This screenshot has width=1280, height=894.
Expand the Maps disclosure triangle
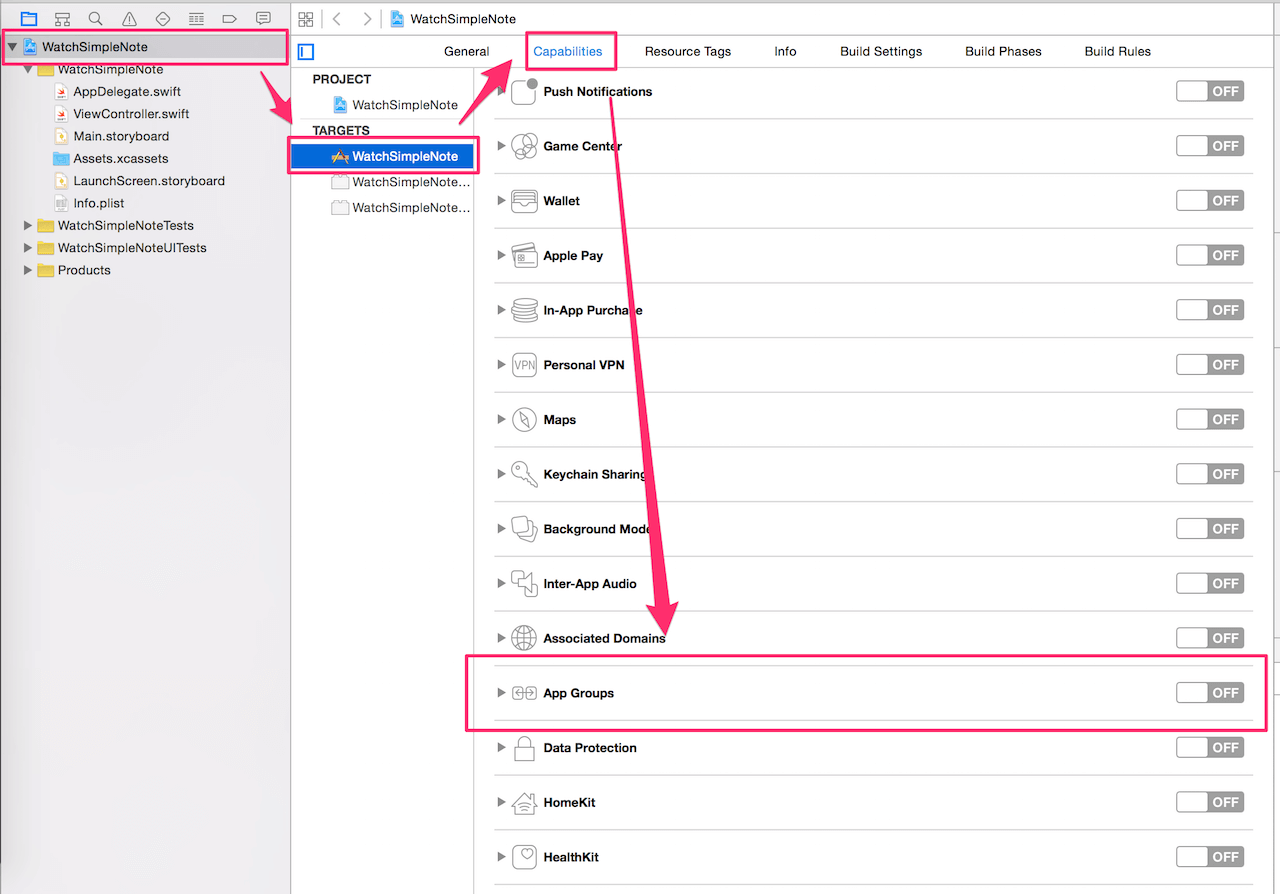[x=502, y=420]
